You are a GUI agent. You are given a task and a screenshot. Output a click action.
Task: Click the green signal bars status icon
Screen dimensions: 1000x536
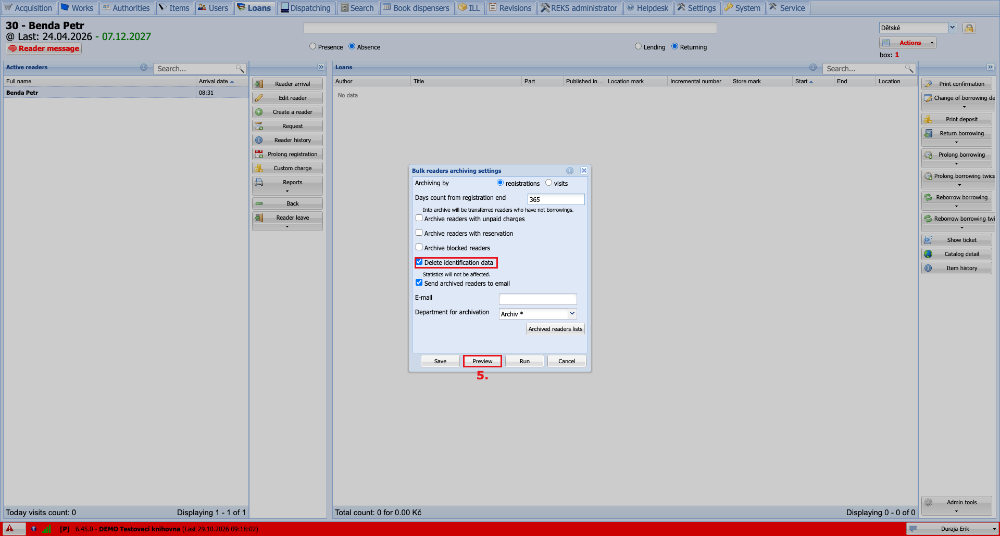47,529
